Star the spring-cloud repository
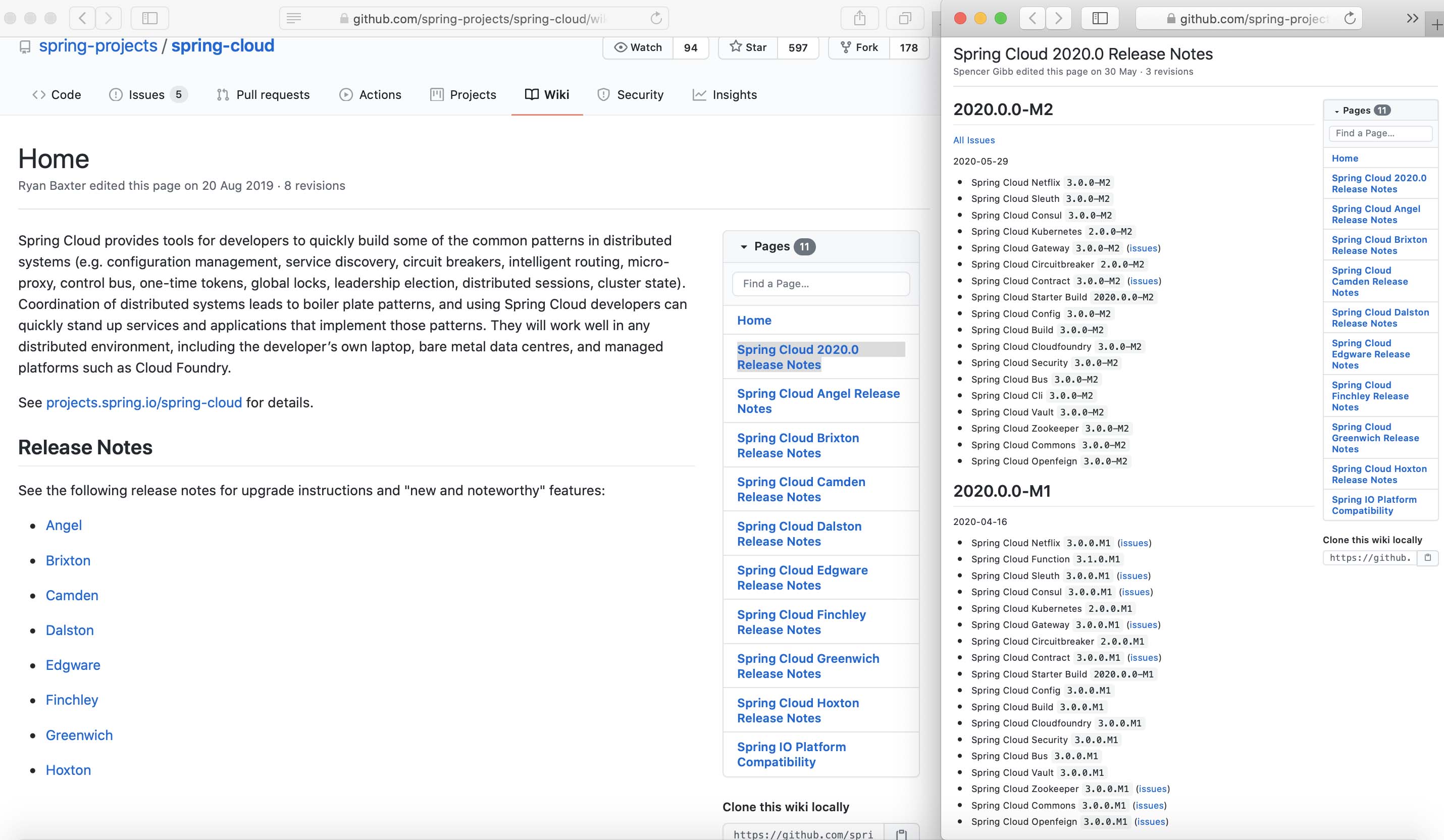Screen dimensions: 1444x840 748,47
